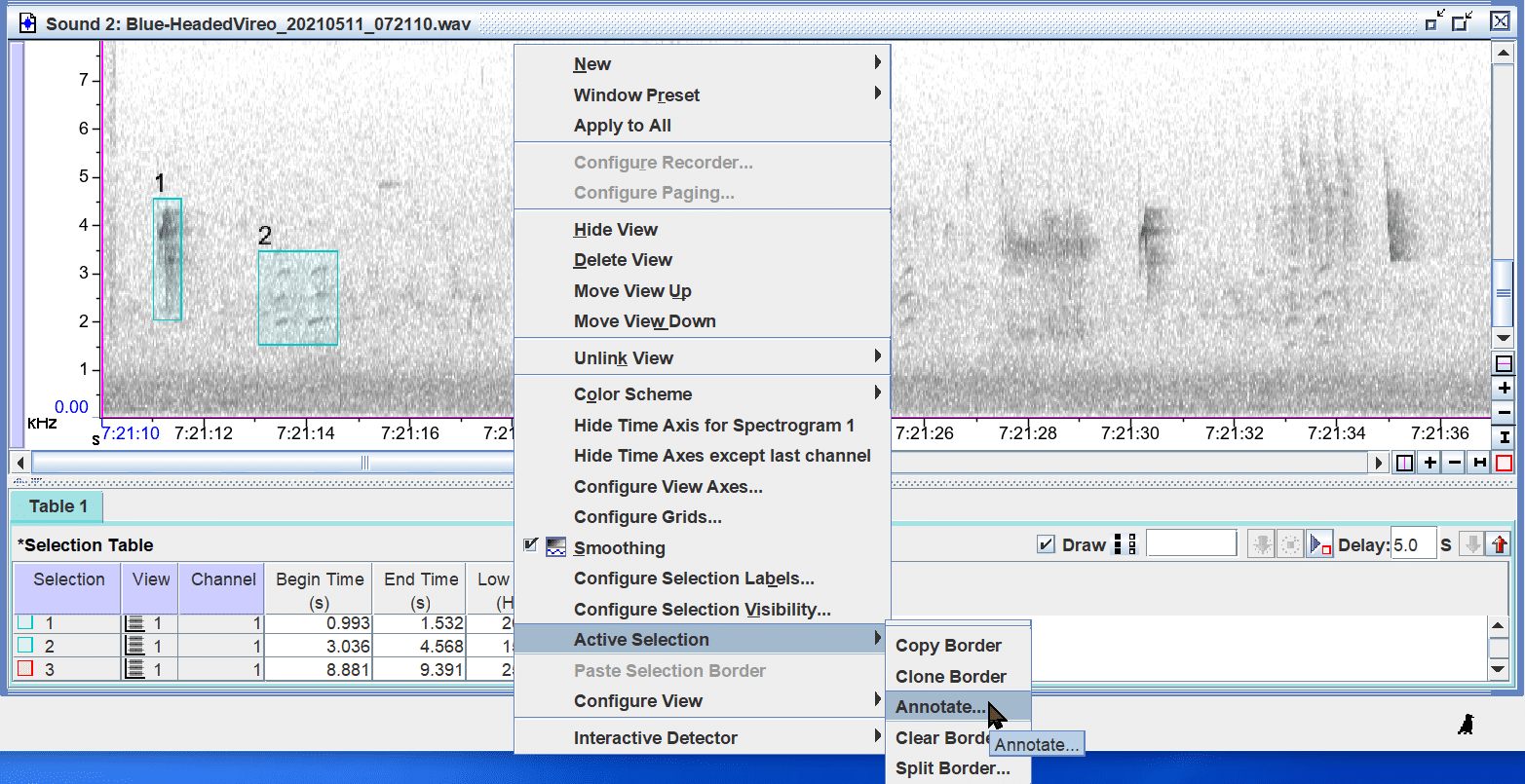Expand the Configure View submenu
The width and height of the screenshot is (1525, 784).
tap(702, 700)
